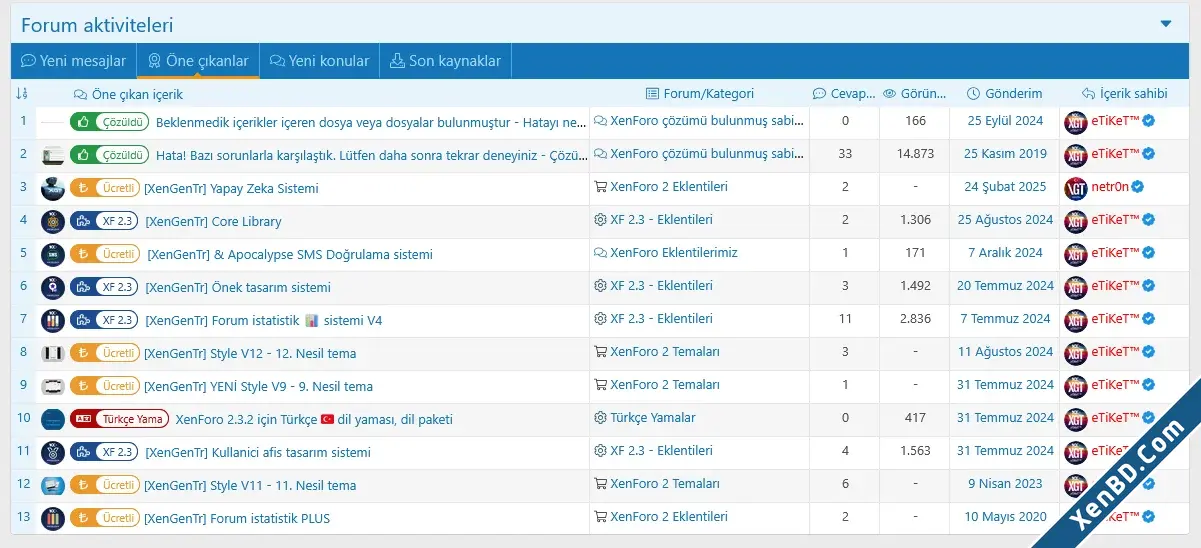Open Kullanici afis tasarım sistemi thread
The image size is (1201, 548).
pos(258,452)
